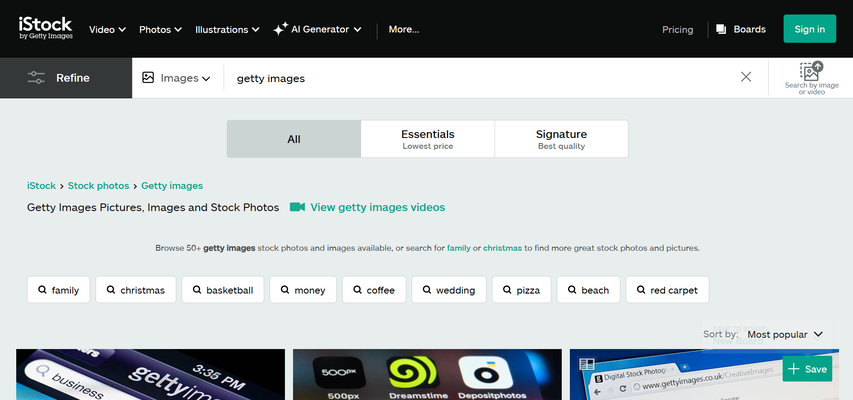Open the Refine filters panel
Viewport: 853px width, 400px height.
66,78
